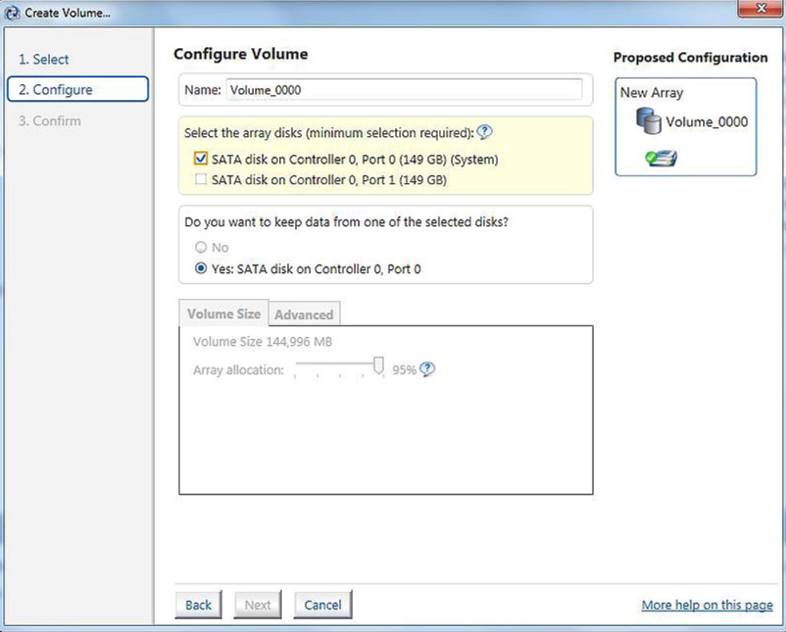Click the Create Volume title bar app icon

coord(12,13)
